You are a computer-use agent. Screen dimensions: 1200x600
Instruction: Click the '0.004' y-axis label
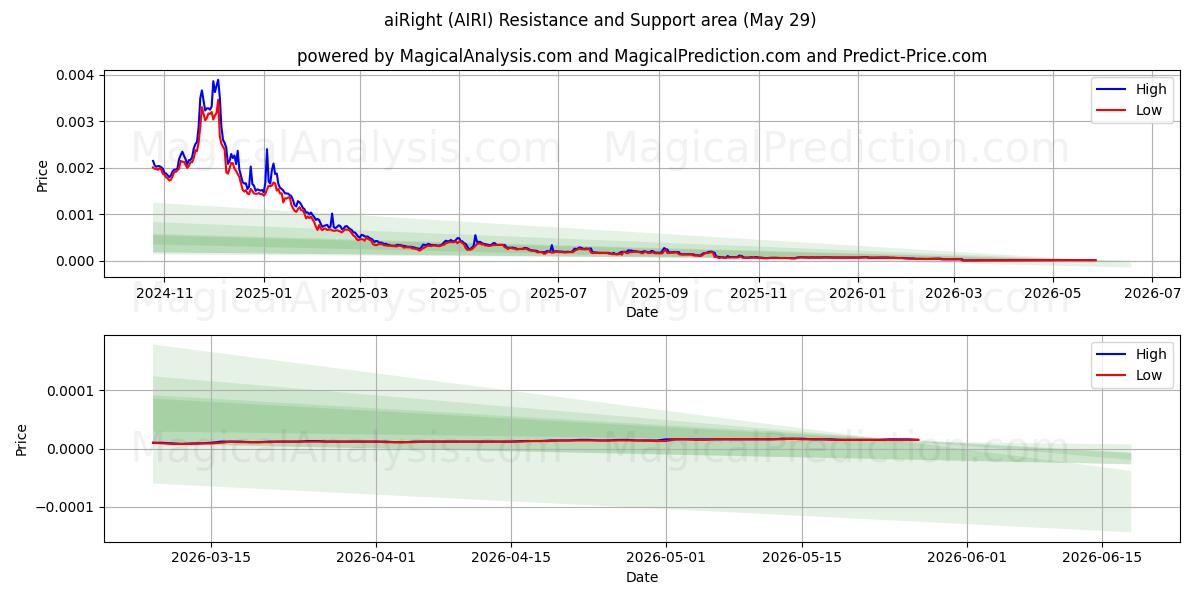[75, 75]
